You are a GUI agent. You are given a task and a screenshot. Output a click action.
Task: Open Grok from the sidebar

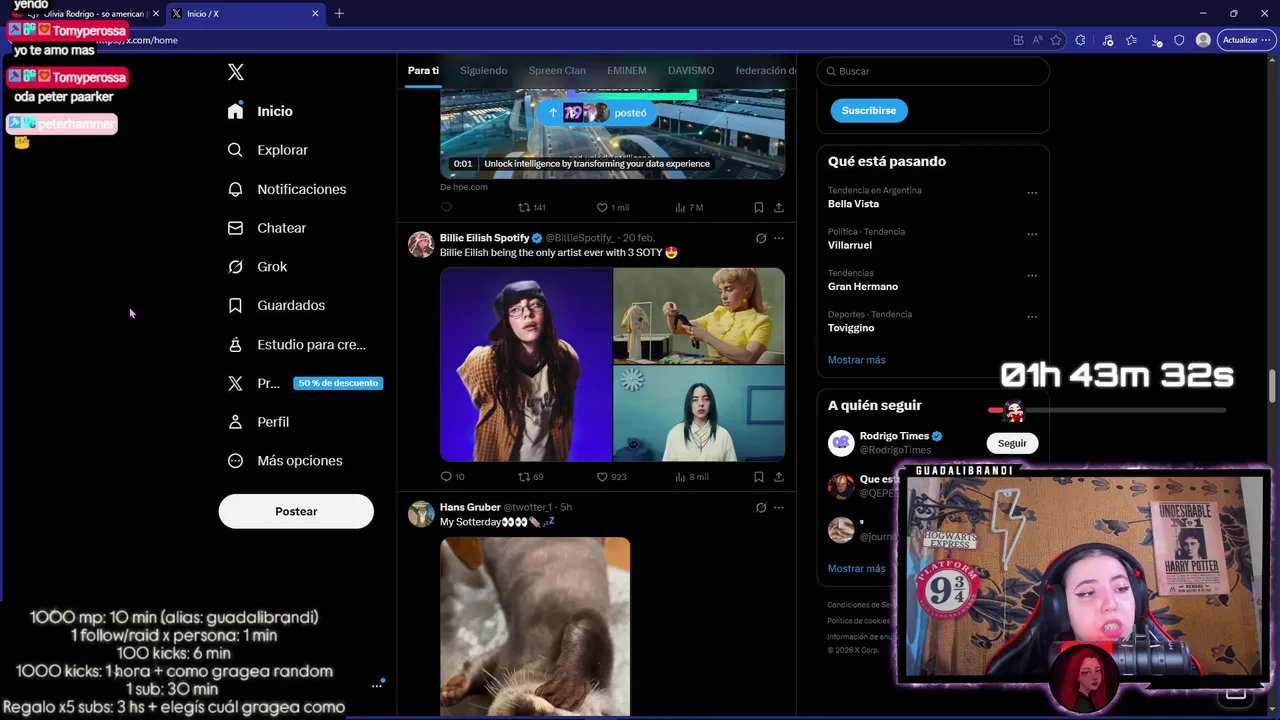257,267
